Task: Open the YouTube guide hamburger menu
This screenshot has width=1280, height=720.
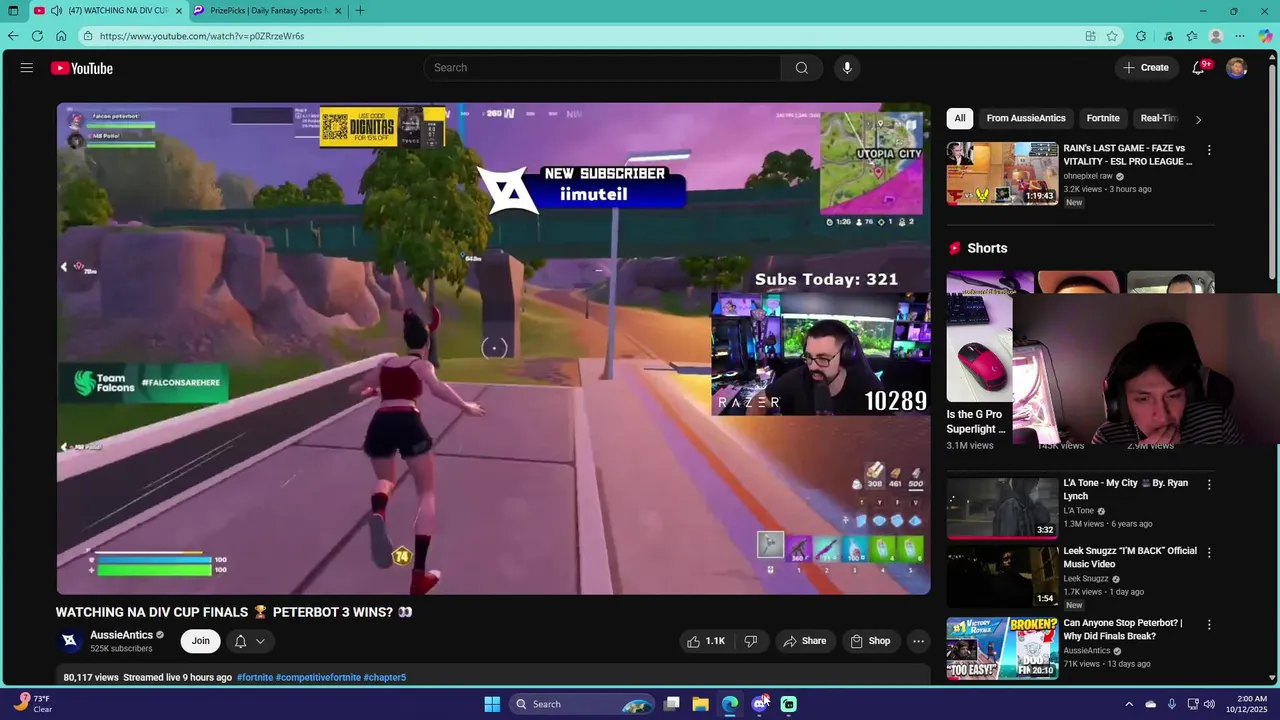Action: 26,68
